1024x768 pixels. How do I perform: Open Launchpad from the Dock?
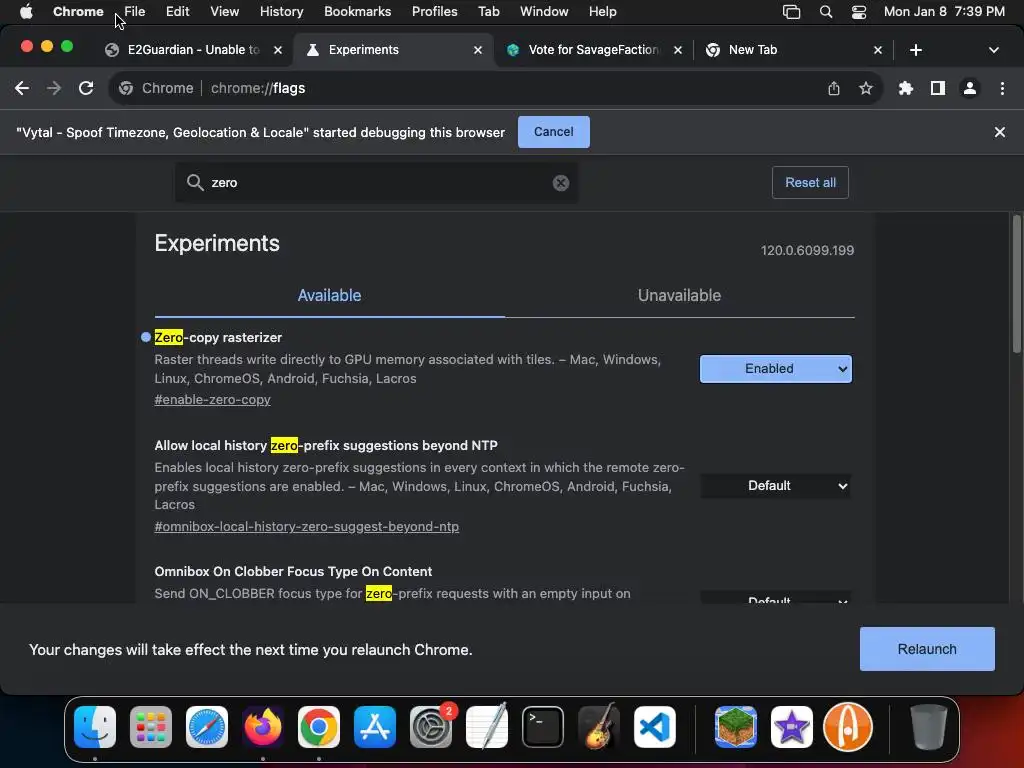click(151, 727)
